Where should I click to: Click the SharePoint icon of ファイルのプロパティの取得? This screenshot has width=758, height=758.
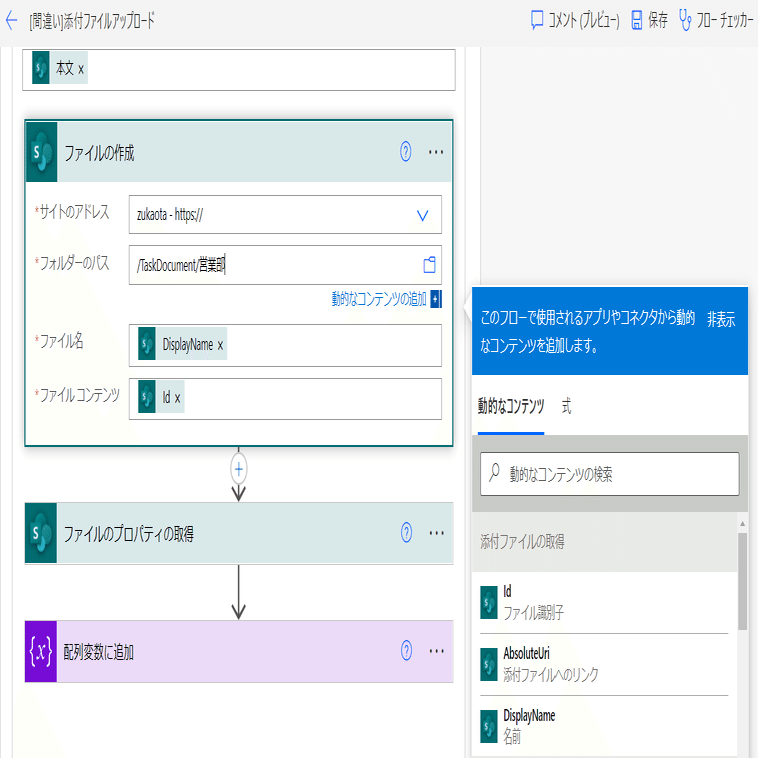(x=41, y=533)
